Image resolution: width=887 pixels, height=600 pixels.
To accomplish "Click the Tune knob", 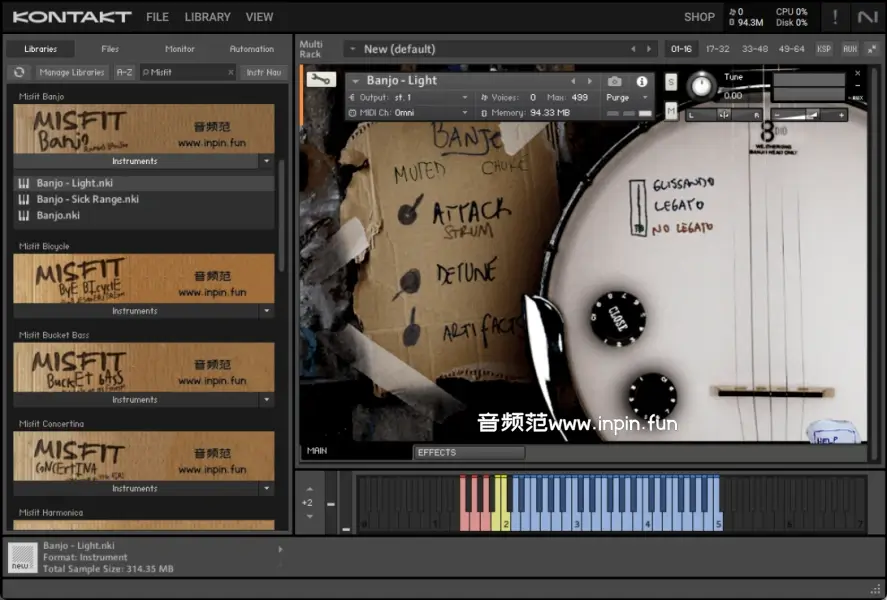I will coord(702,86).
